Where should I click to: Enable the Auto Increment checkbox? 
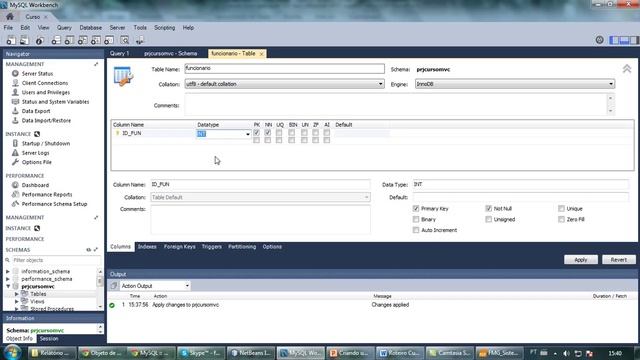click(x=416, y=230)
